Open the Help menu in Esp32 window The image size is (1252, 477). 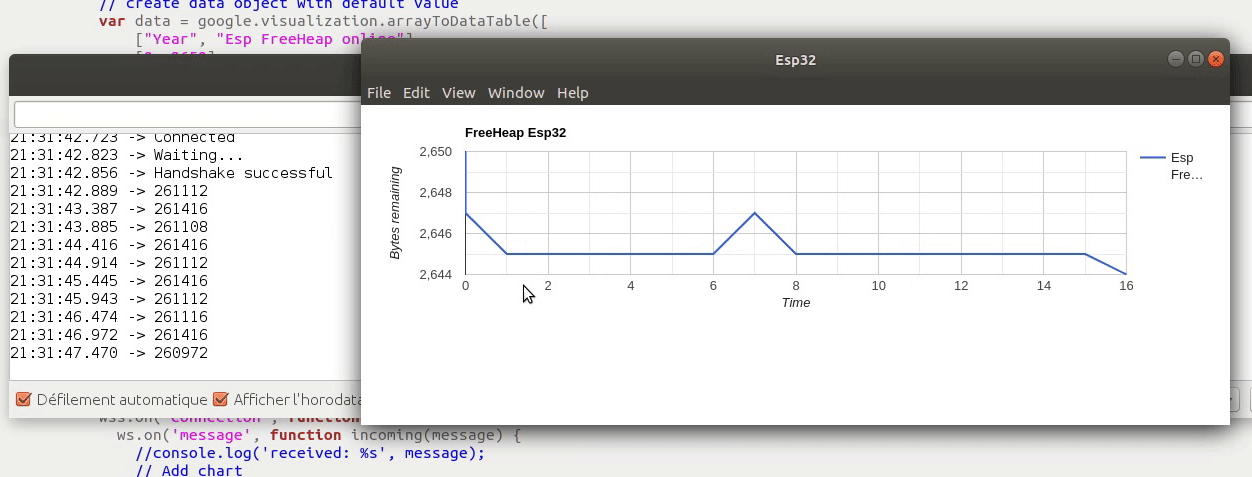(573, 92)
